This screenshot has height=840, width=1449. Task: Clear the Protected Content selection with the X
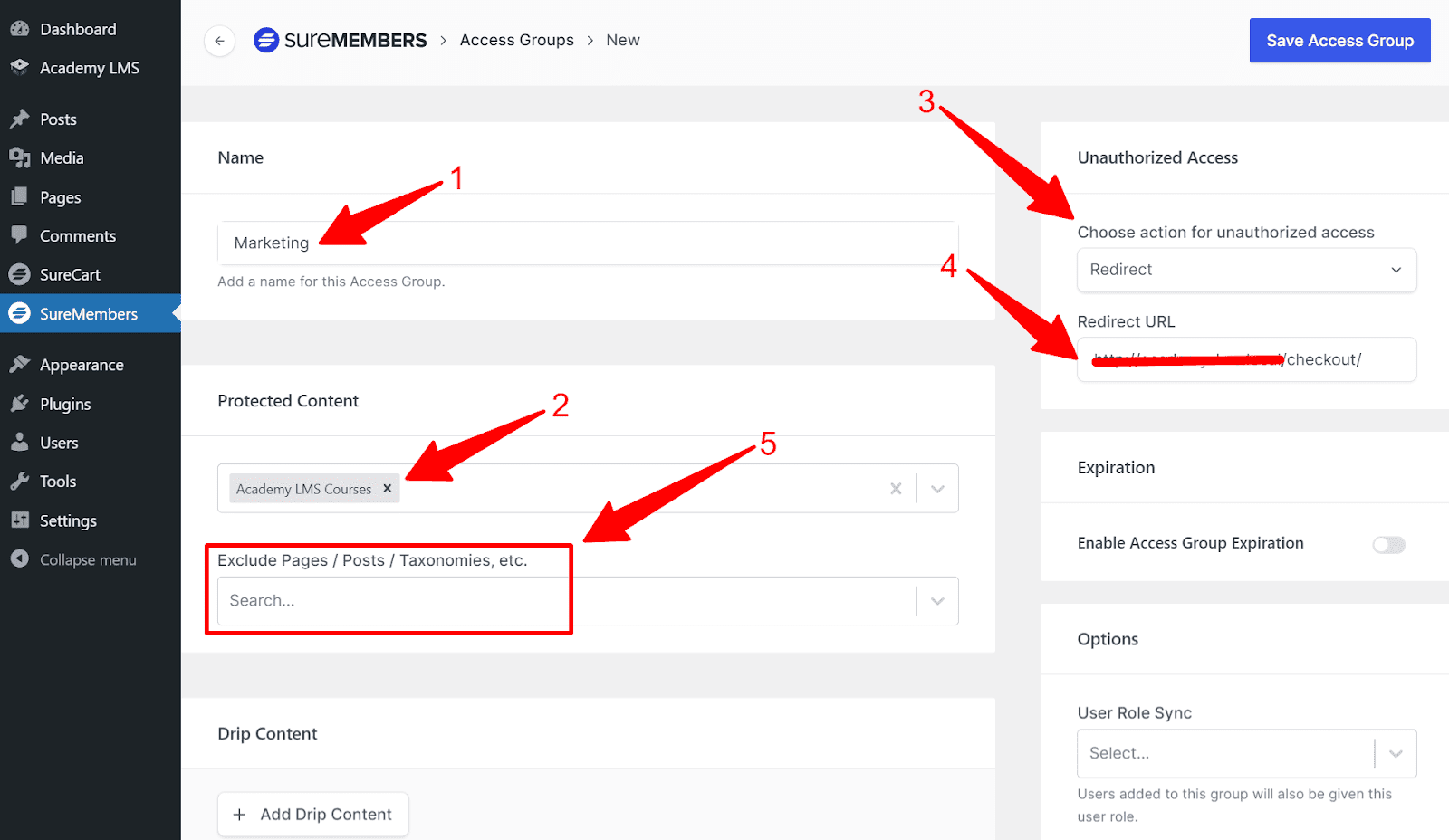[x=896, y=488]
